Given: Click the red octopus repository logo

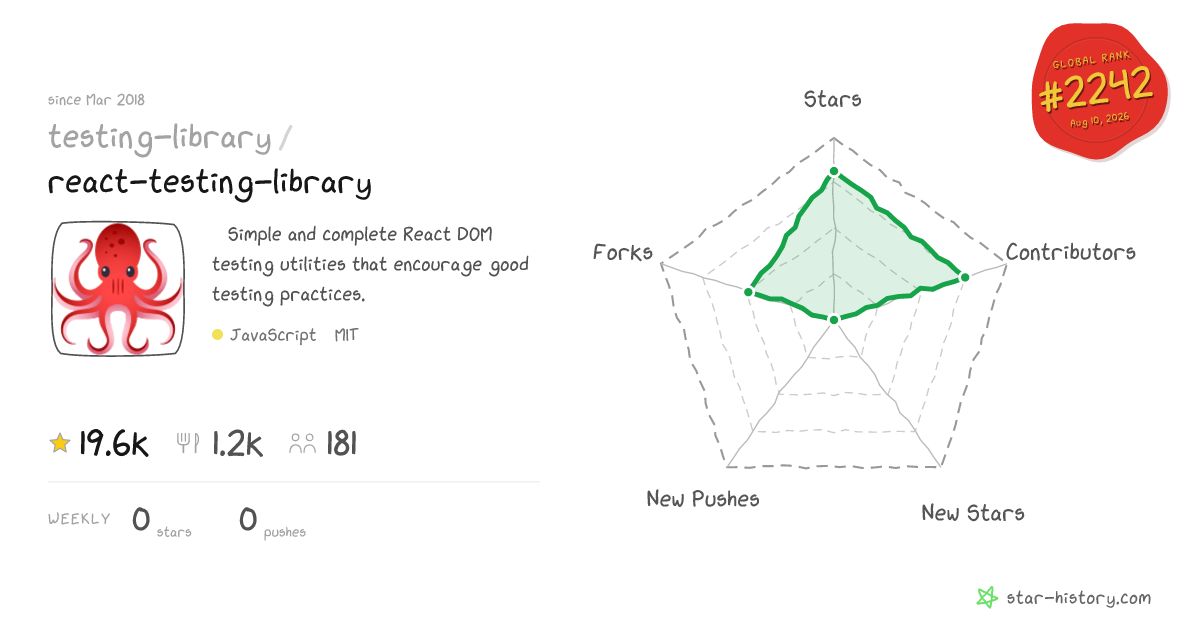Looking at the screenshot, I should pyautogui.click(x=118, y=288).
